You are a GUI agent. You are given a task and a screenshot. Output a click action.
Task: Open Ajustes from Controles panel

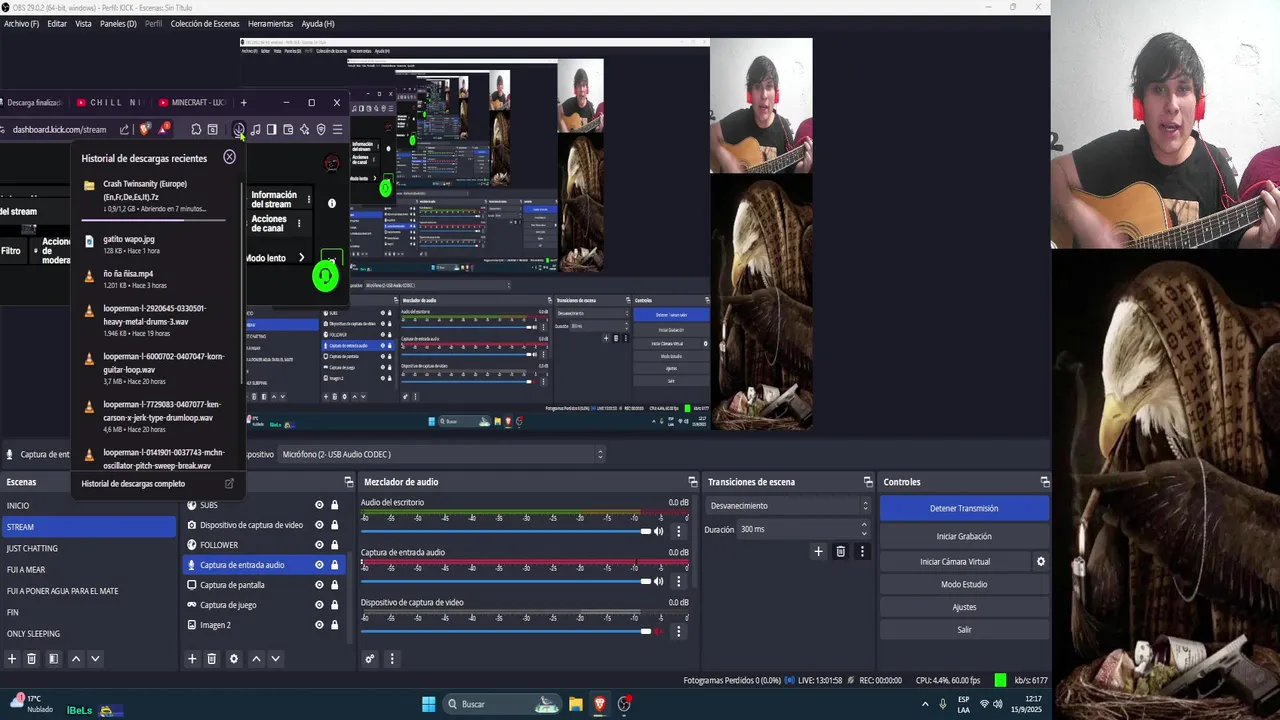click(x=964, y=607)
